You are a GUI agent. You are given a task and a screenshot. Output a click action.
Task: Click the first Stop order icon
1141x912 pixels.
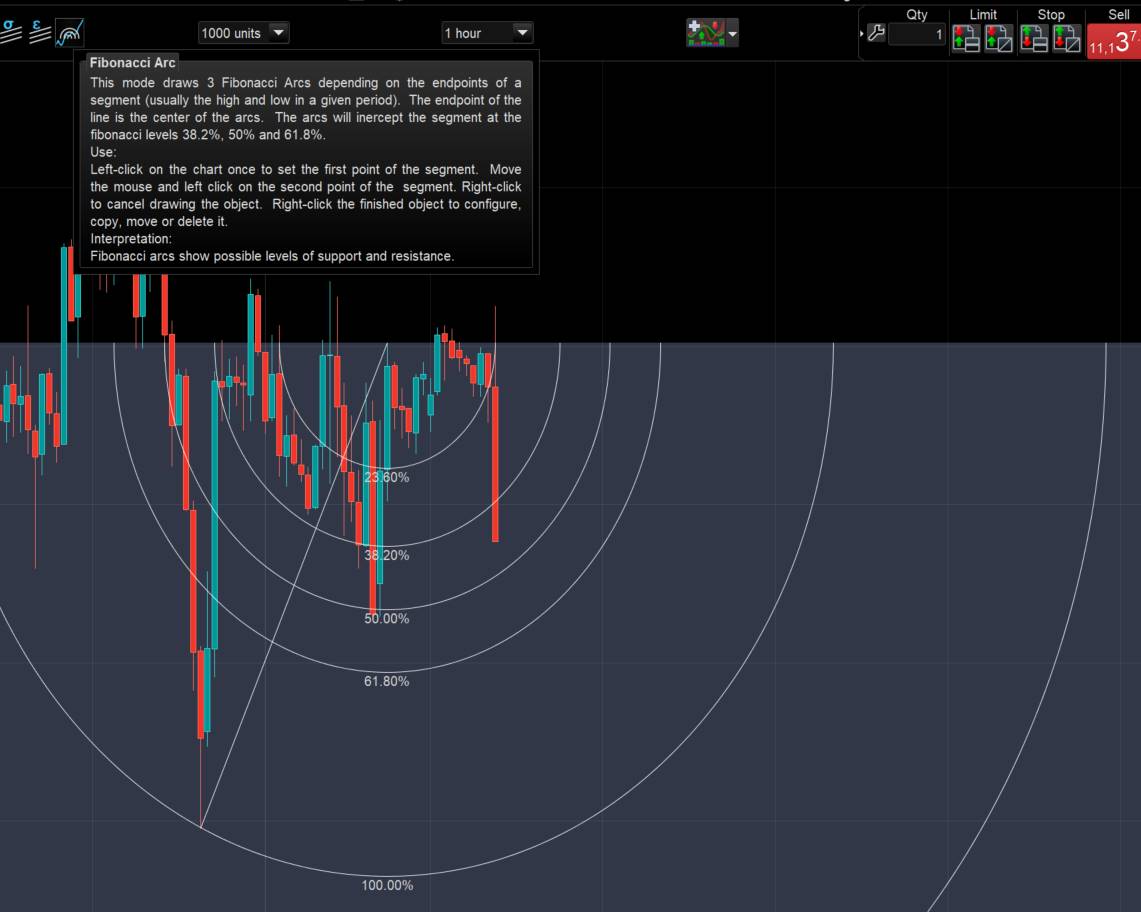(1034, 39)
